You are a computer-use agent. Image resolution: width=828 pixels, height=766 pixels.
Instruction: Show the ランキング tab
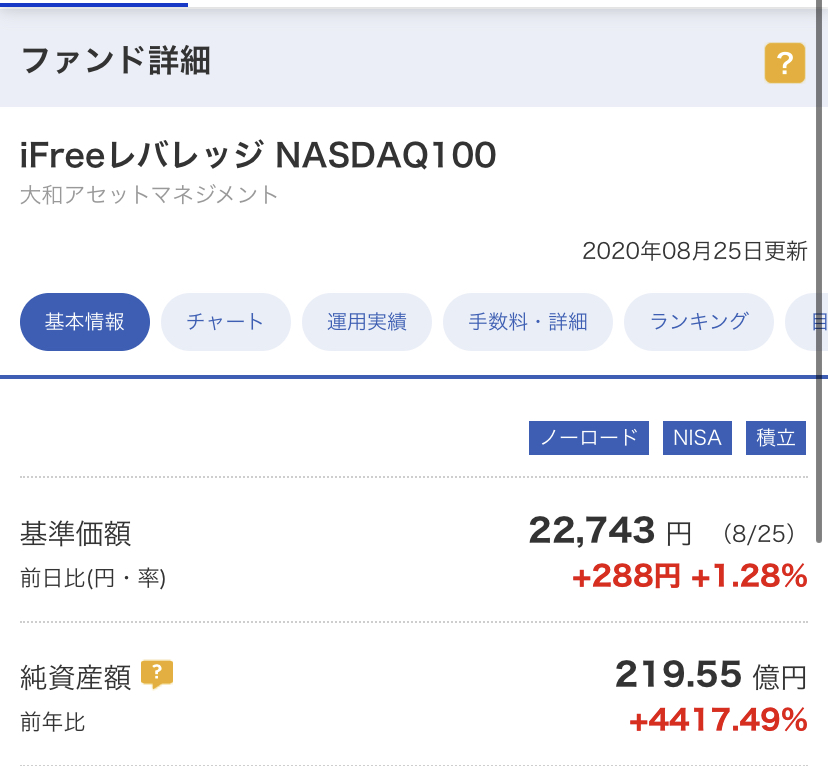point(699,321)
